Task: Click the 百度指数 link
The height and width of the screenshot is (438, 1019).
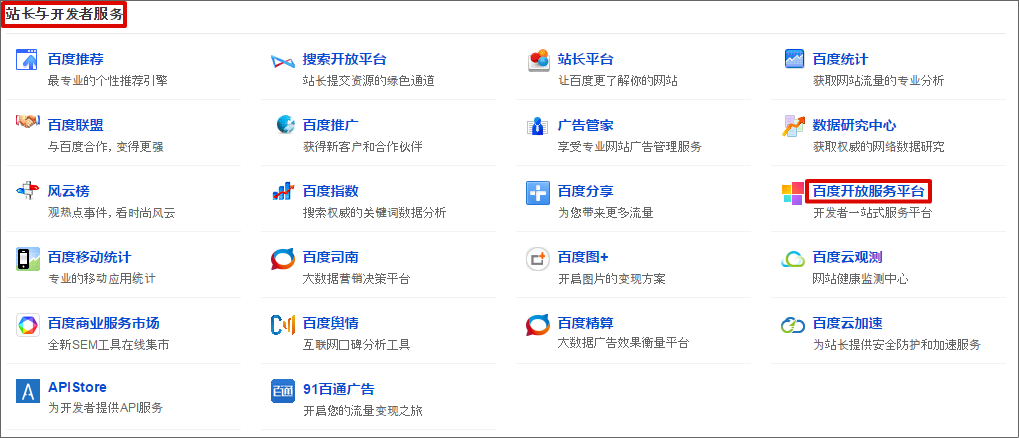Action: coord(331,192)
